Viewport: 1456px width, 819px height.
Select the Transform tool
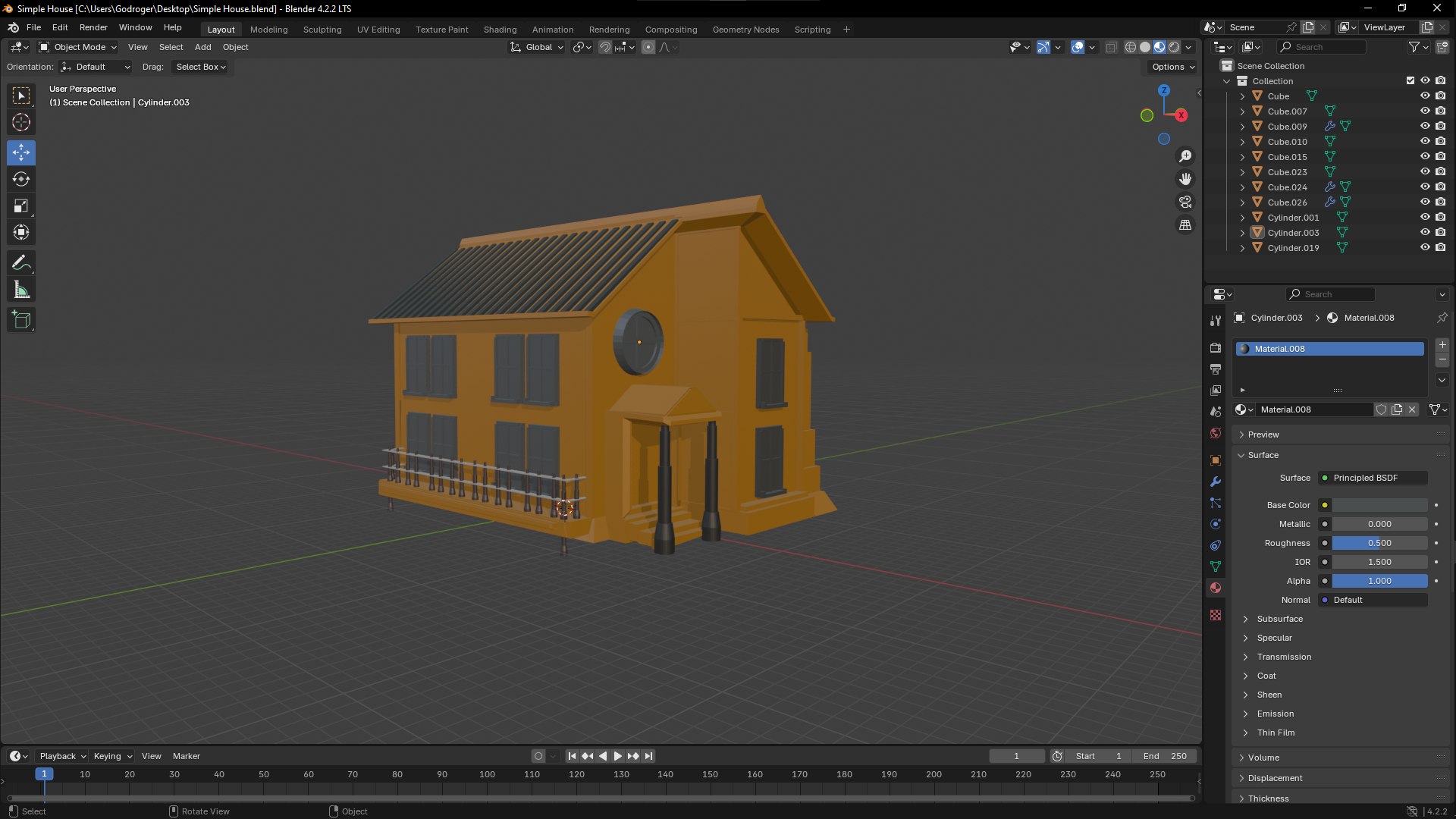tap(21, 232)
